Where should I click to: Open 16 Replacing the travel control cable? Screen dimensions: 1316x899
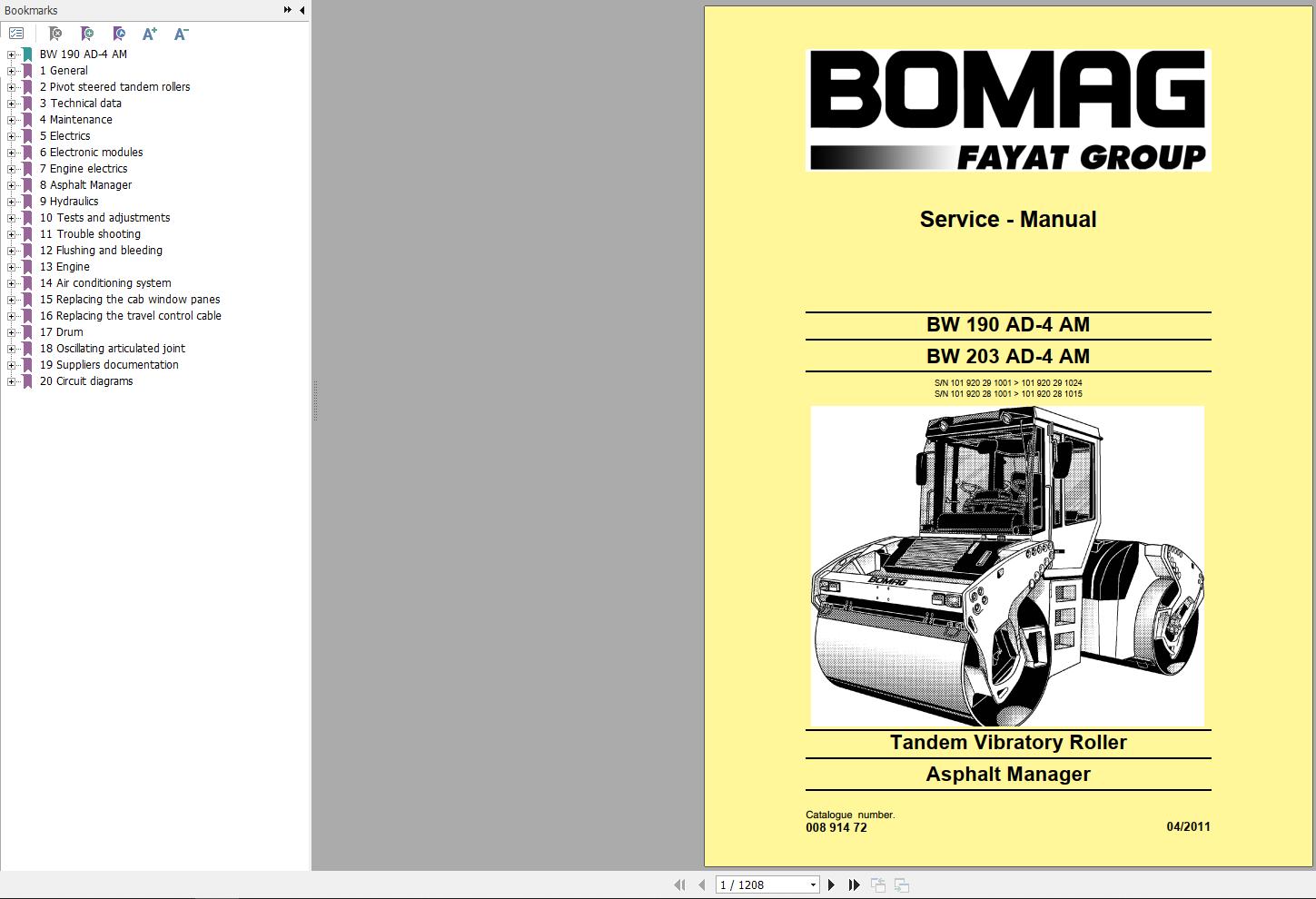click(131, 316)
